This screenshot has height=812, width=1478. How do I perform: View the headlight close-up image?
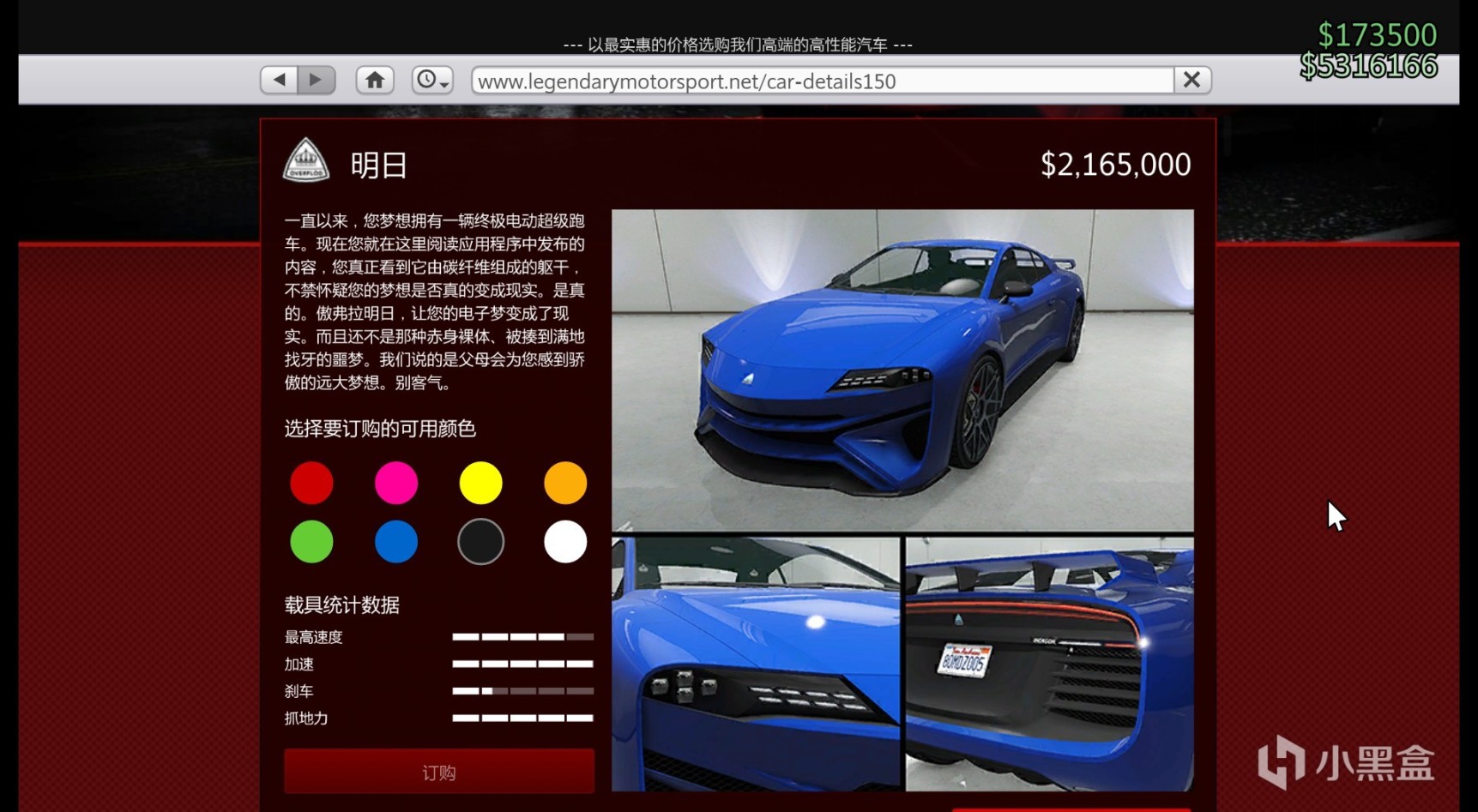click(756, 665)
